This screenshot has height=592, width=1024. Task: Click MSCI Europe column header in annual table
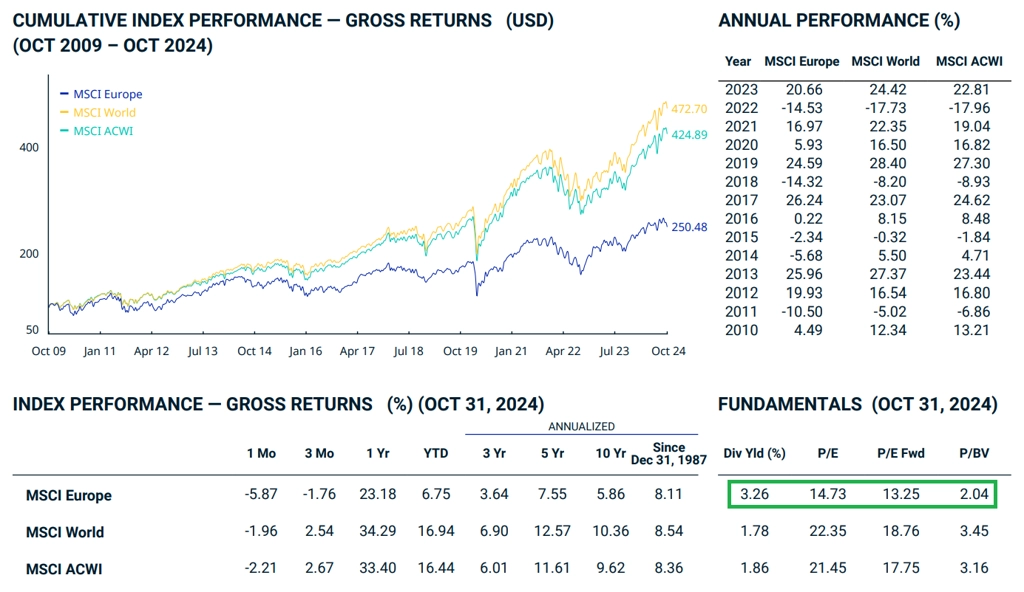(802, 61)
